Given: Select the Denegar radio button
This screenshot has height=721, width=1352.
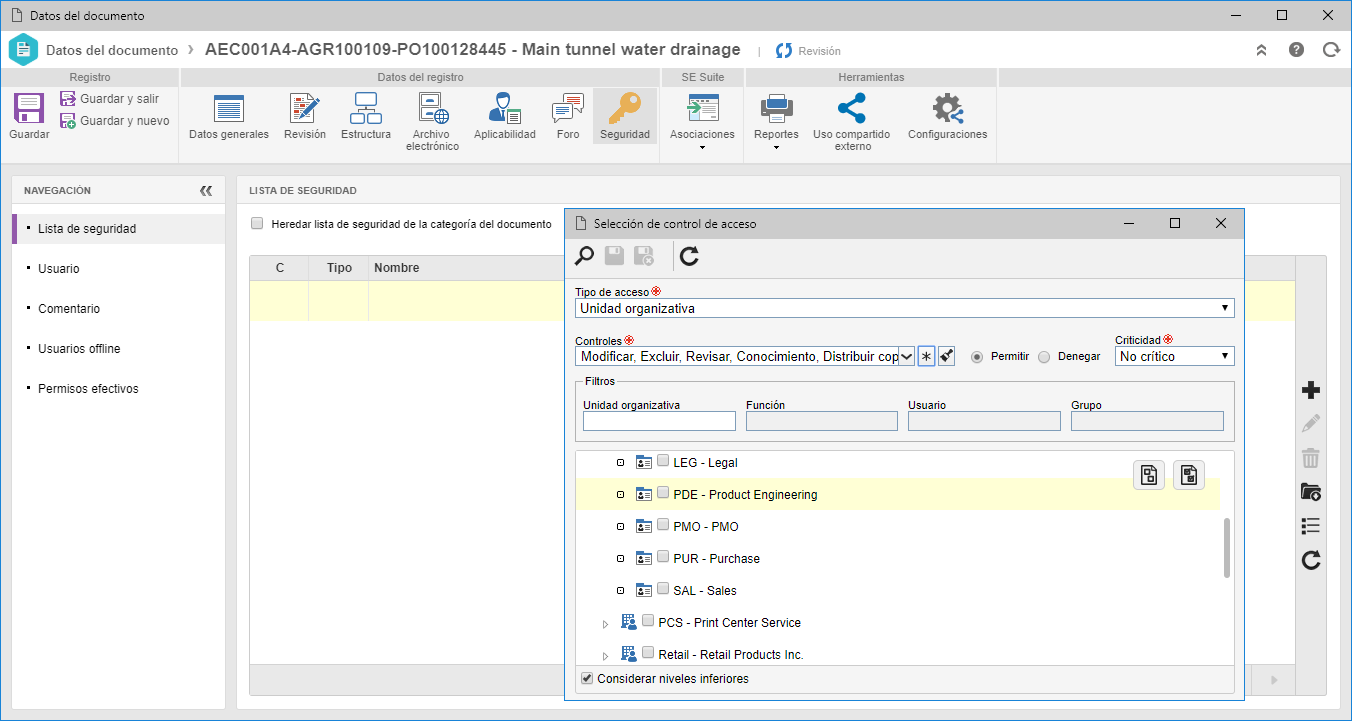Looking at the screenshot, I should click(x=1044, y=357).
